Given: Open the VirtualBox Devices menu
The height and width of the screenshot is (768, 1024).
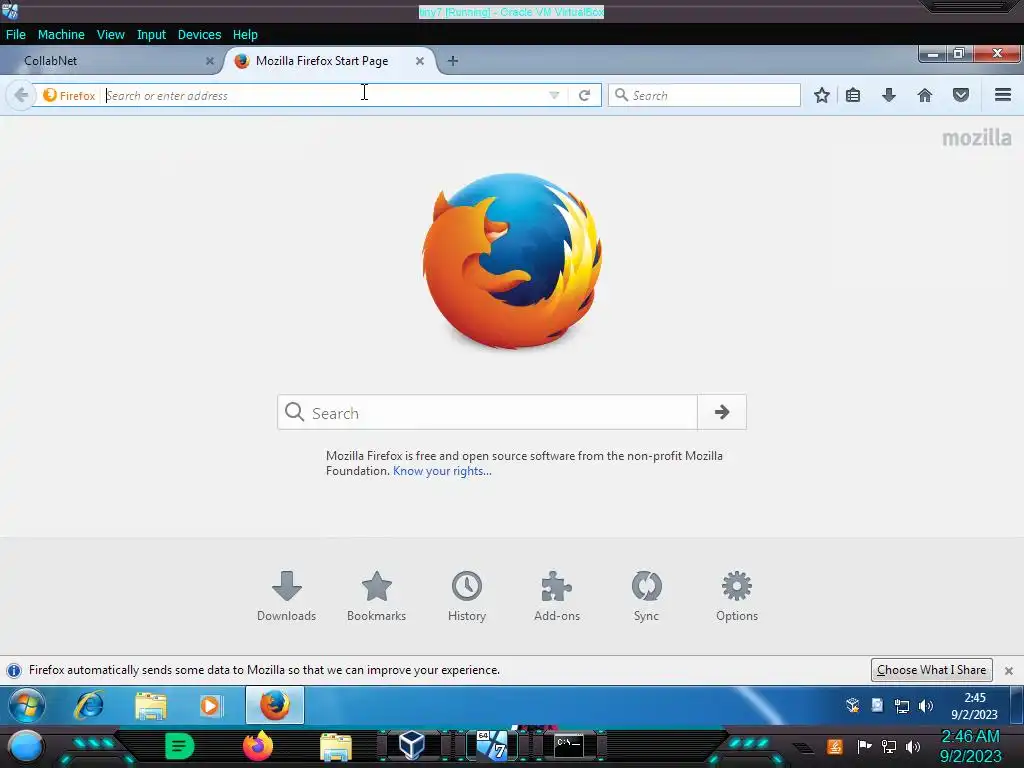Looking at the screenshot, I should click(199, 35).
